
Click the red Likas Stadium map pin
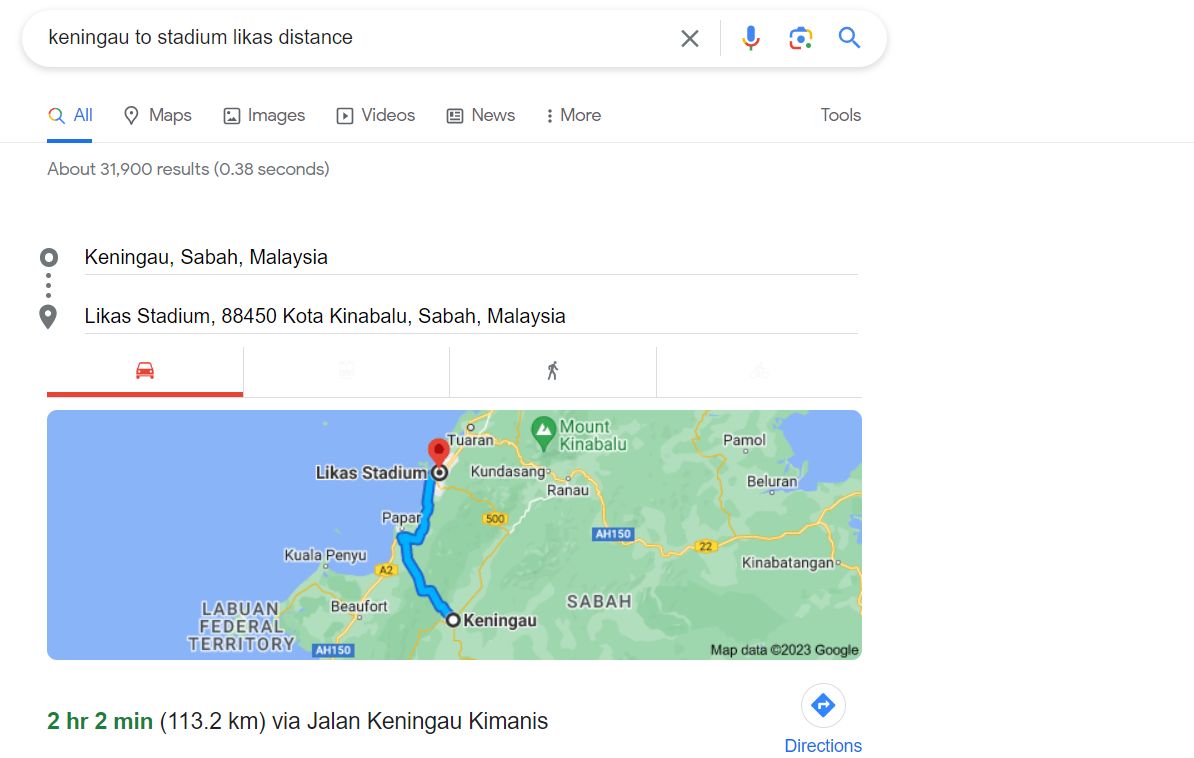(x=438, y=451)
